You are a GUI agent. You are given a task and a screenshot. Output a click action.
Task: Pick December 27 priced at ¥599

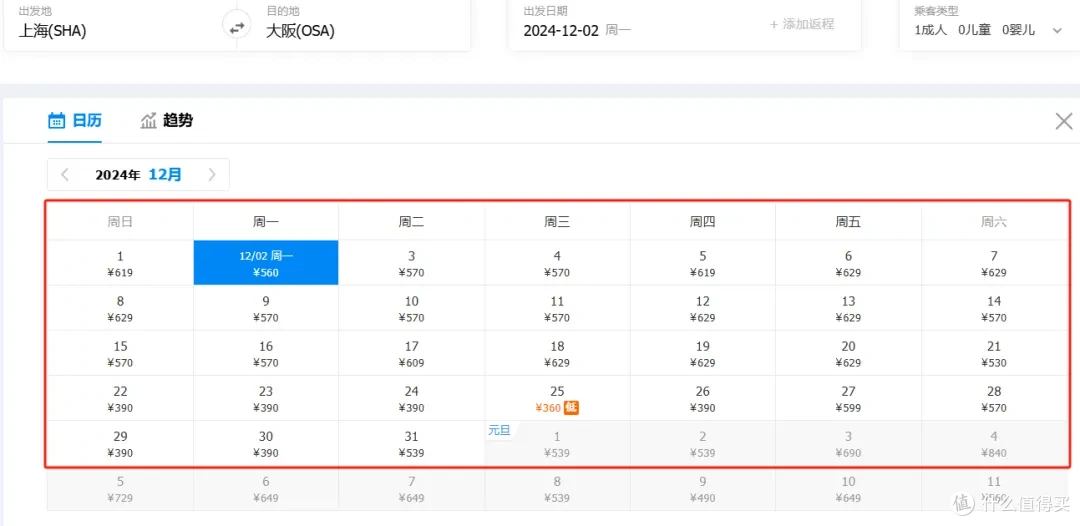point(848,399)
